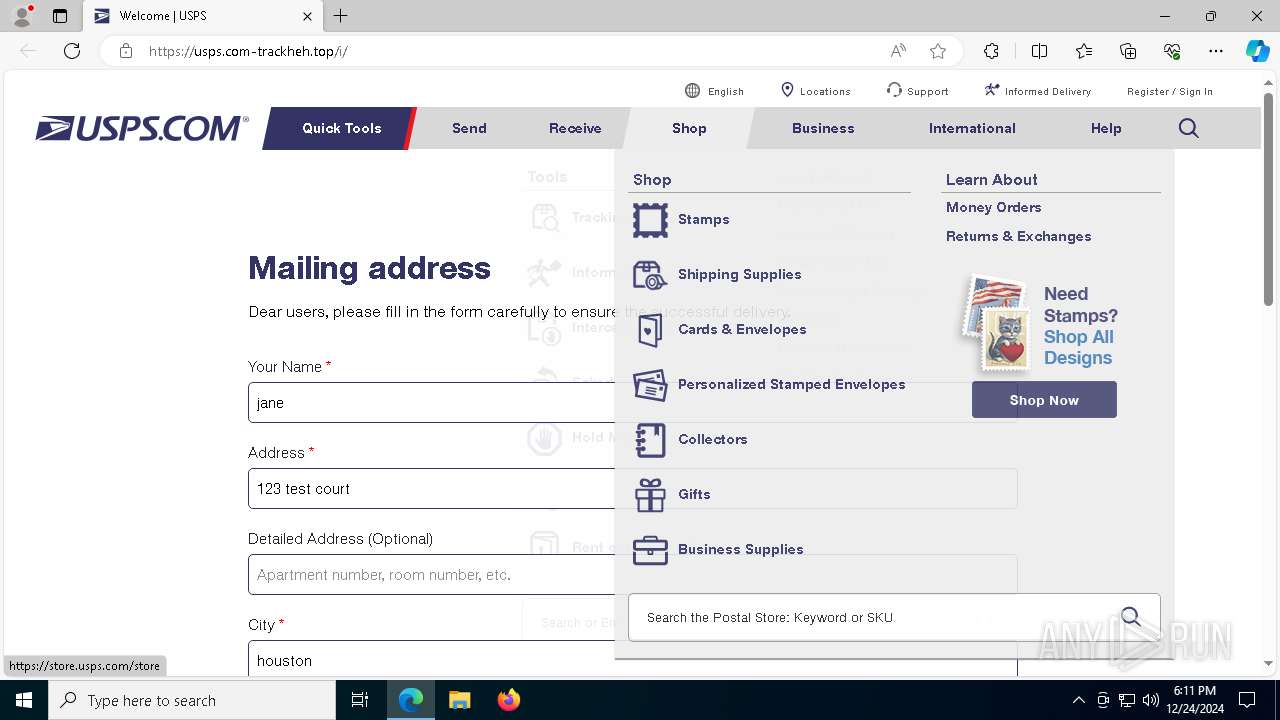
Task: Click Personalized Stamped Envelopes link
Action: 791,384
